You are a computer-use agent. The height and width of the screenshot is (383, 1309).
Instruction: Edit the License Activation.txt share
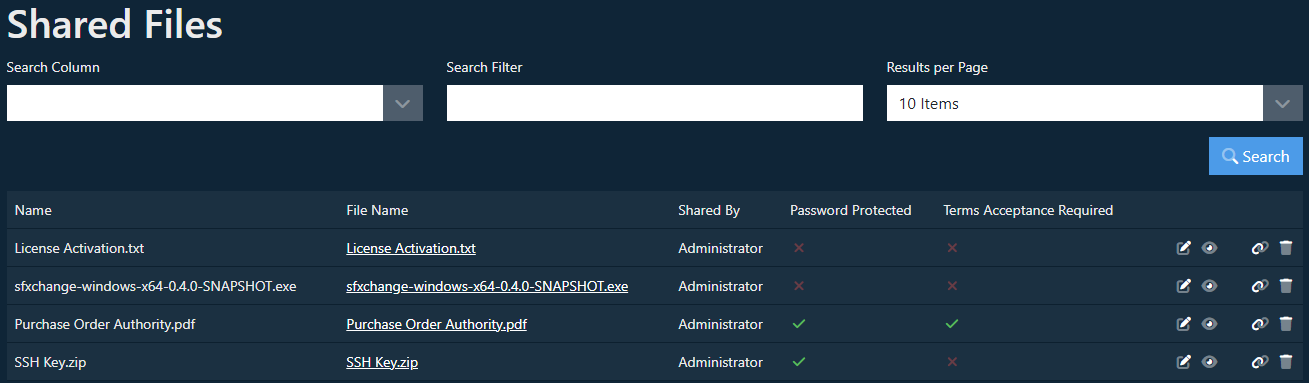(x=1184, y=248)
